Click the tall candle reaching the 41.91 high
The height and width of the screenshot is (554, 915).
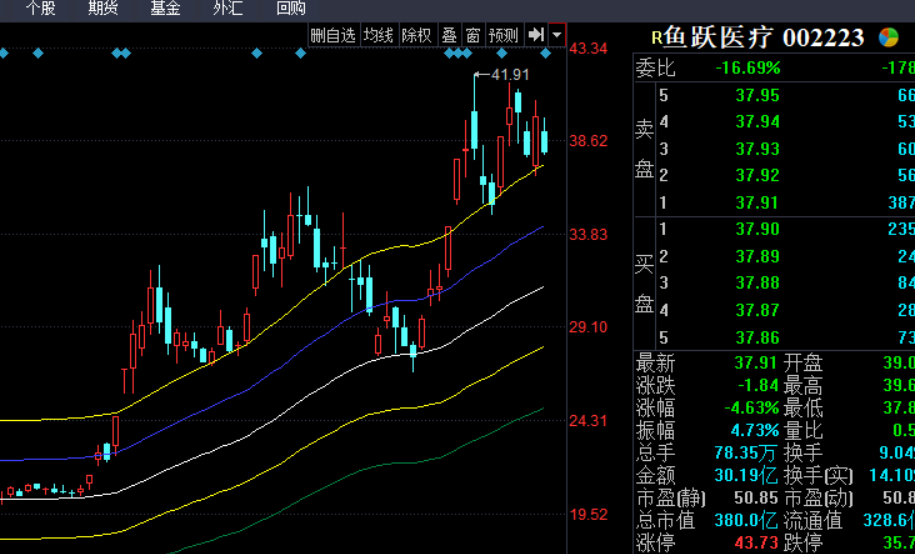[x=474, y=130]
